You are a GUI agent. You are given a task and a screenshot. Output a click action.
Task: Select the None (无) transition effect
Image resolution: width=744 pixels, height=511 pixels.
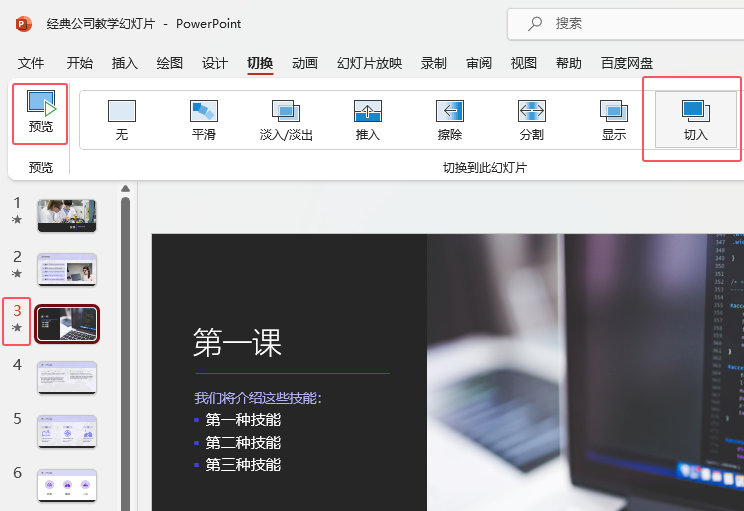[122, 120]
